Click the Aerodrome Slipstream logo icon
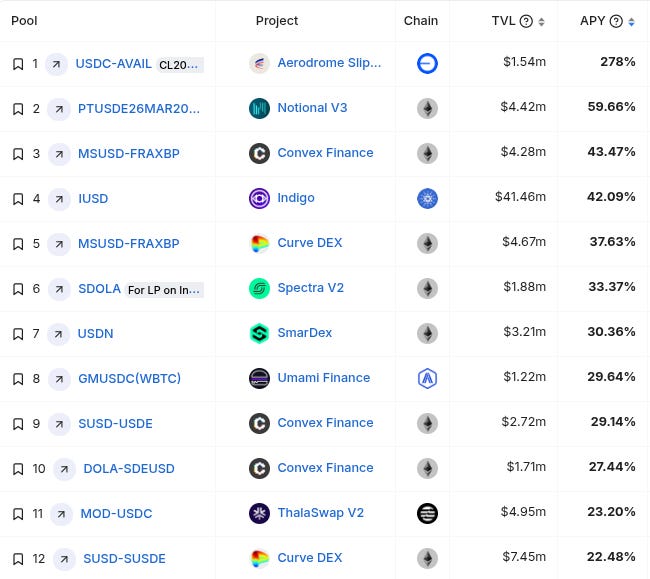This screenshot has height=579, width=650. 260,63
